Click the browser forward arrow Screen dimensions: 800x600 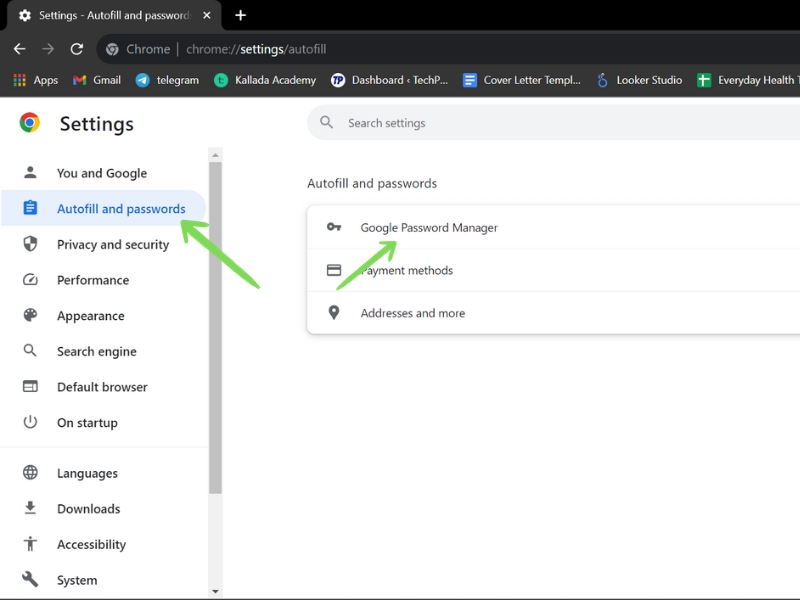(x=48, y=49)
